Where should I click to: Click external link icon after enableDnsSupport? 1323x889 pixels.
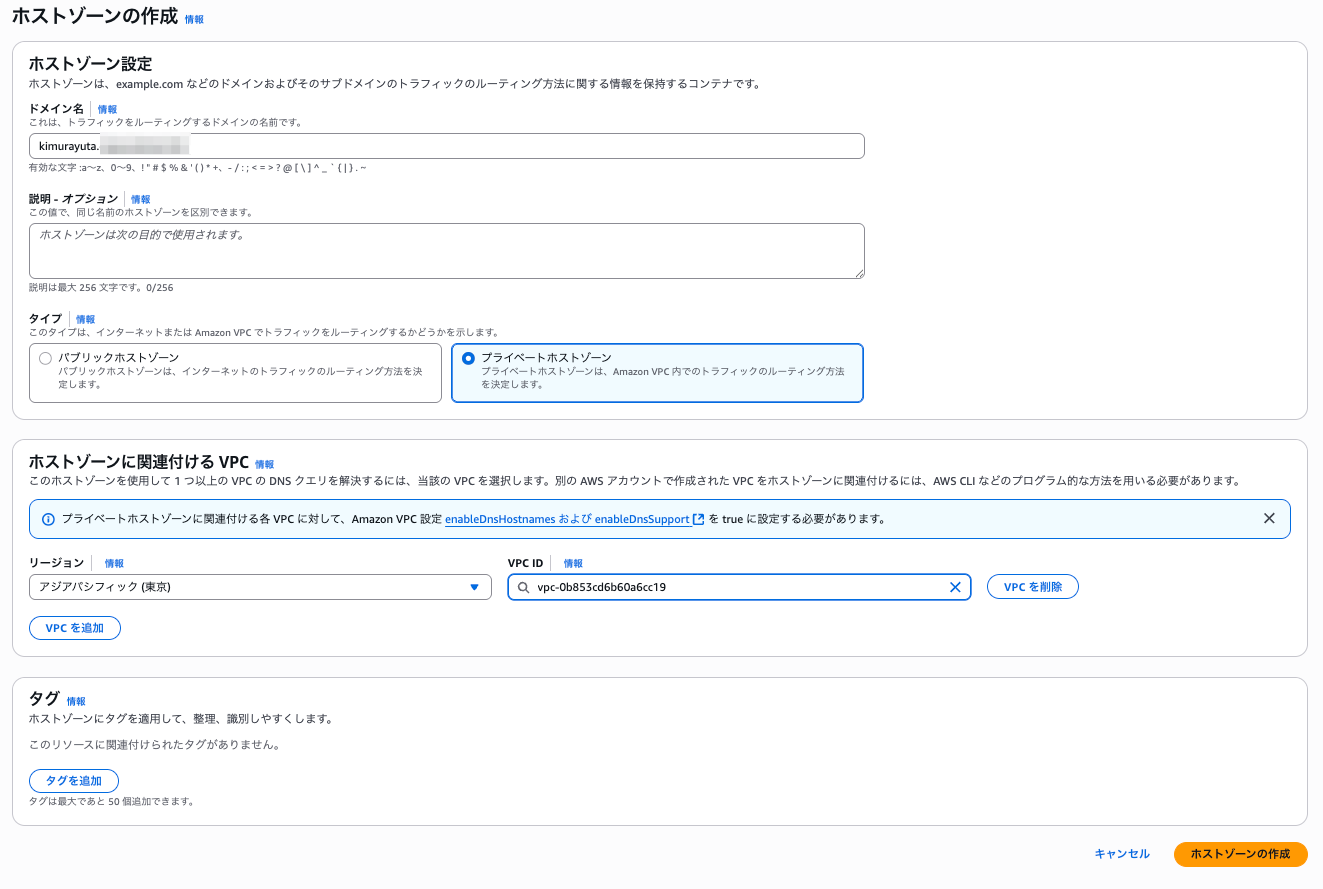pyautogui.click(x=698, y=519)
